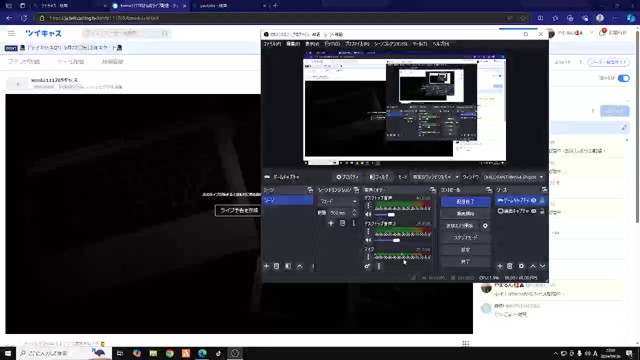640x360 pixels.
Task: Toggle visibility eye of Display Capture source
Action: (533, 211)
